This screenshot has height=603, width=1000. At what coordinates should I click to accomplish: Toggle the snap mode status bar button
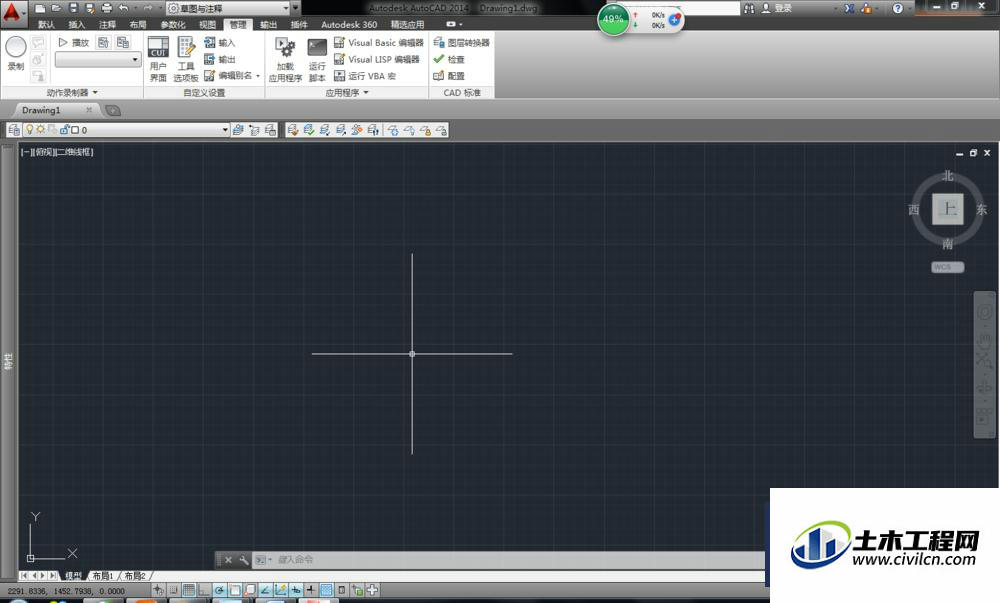coord(173,590)
